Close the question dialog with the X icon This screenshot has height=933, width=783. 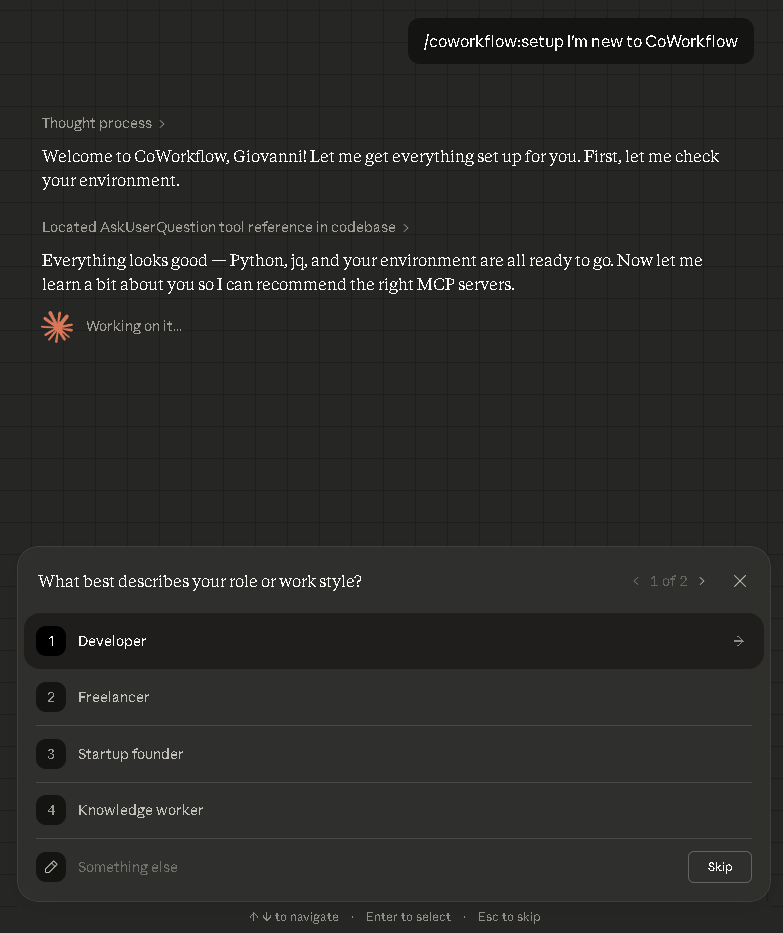pyautogui.click(x=740, y=581)
